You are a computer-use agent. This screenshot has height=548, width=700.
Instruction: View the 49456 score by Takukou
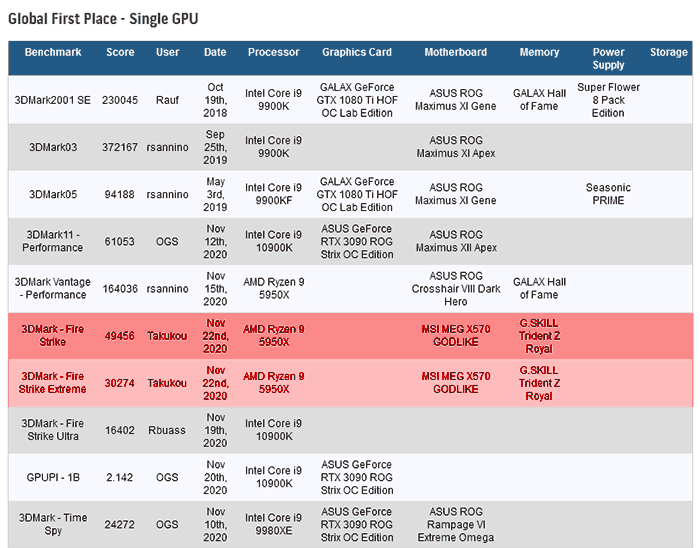point(120,336)
